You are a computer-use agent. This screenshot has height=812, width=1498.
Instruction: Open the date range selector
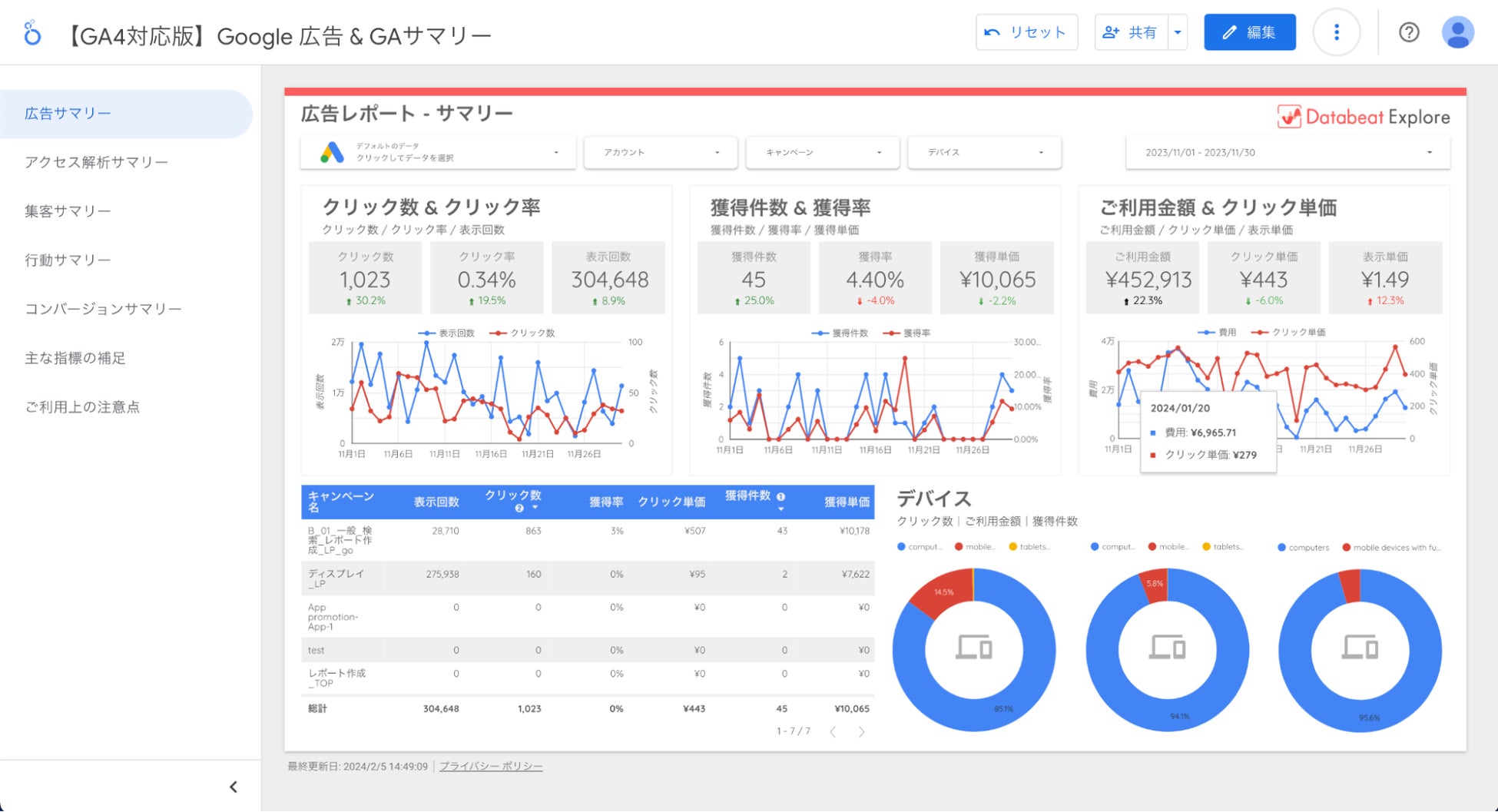point(1288,152)
